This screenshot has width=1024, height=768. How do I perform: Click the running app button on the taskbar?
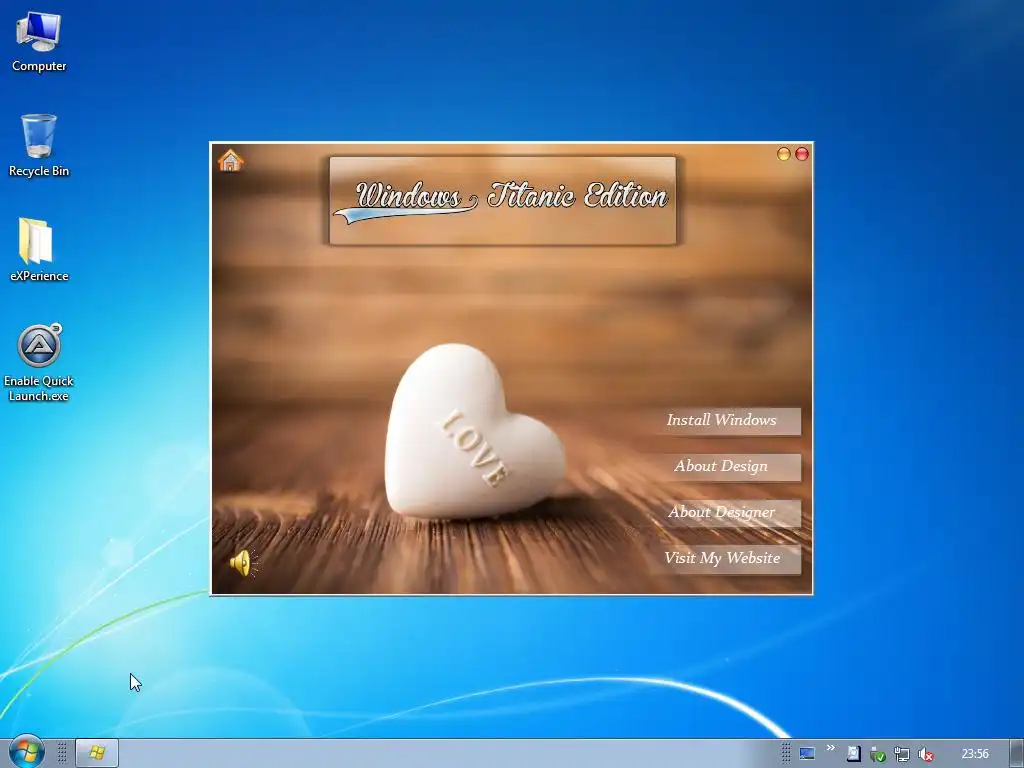tap(97, 753)
